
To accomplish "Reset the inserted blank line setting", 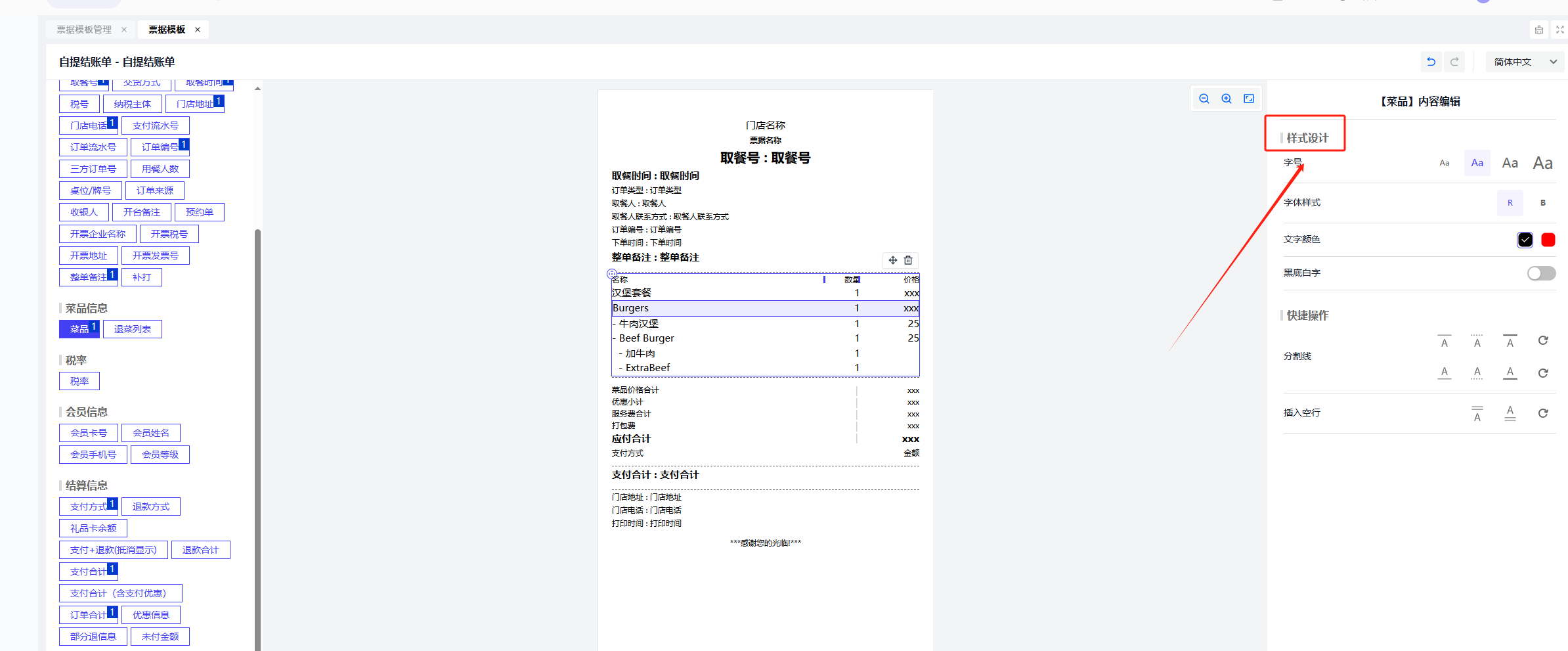I will [1543, 413].
